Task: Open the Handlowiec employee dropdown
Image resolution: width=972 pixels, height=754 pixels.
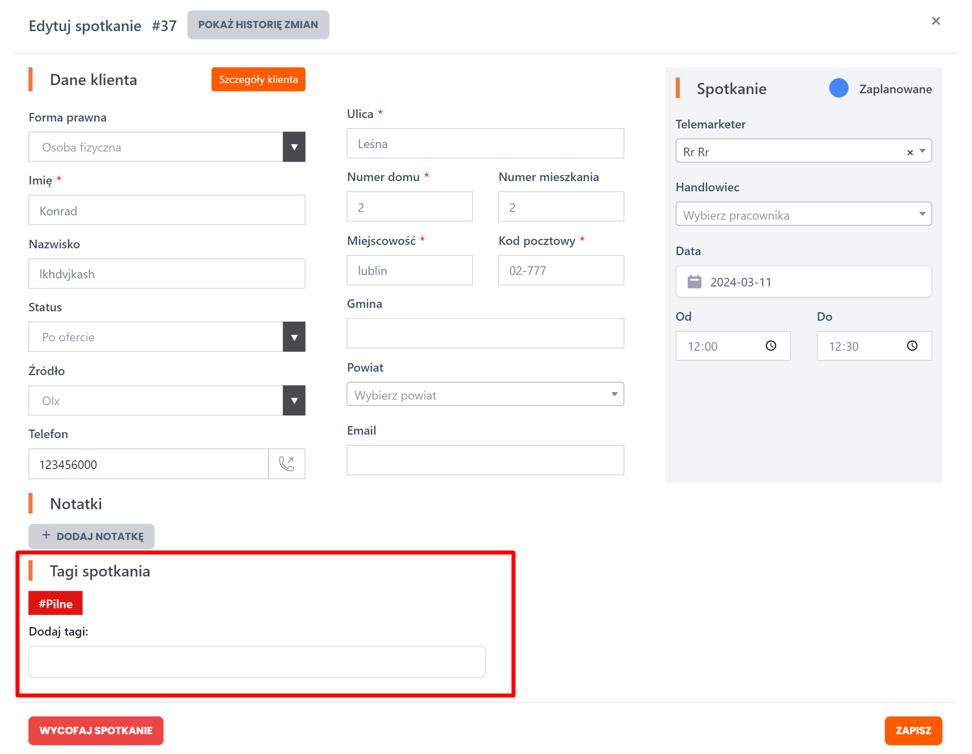Action: pos(921,215)
